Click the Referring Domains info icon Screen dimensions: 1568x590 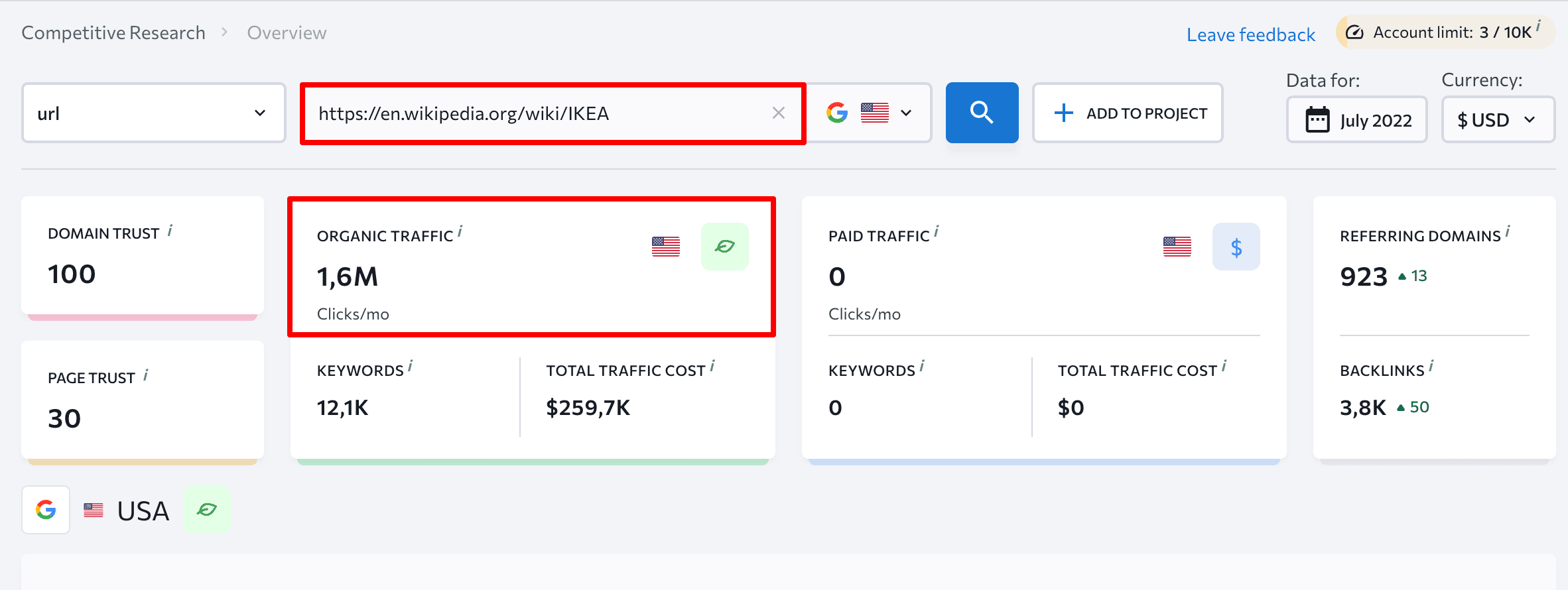point(1508,231)
